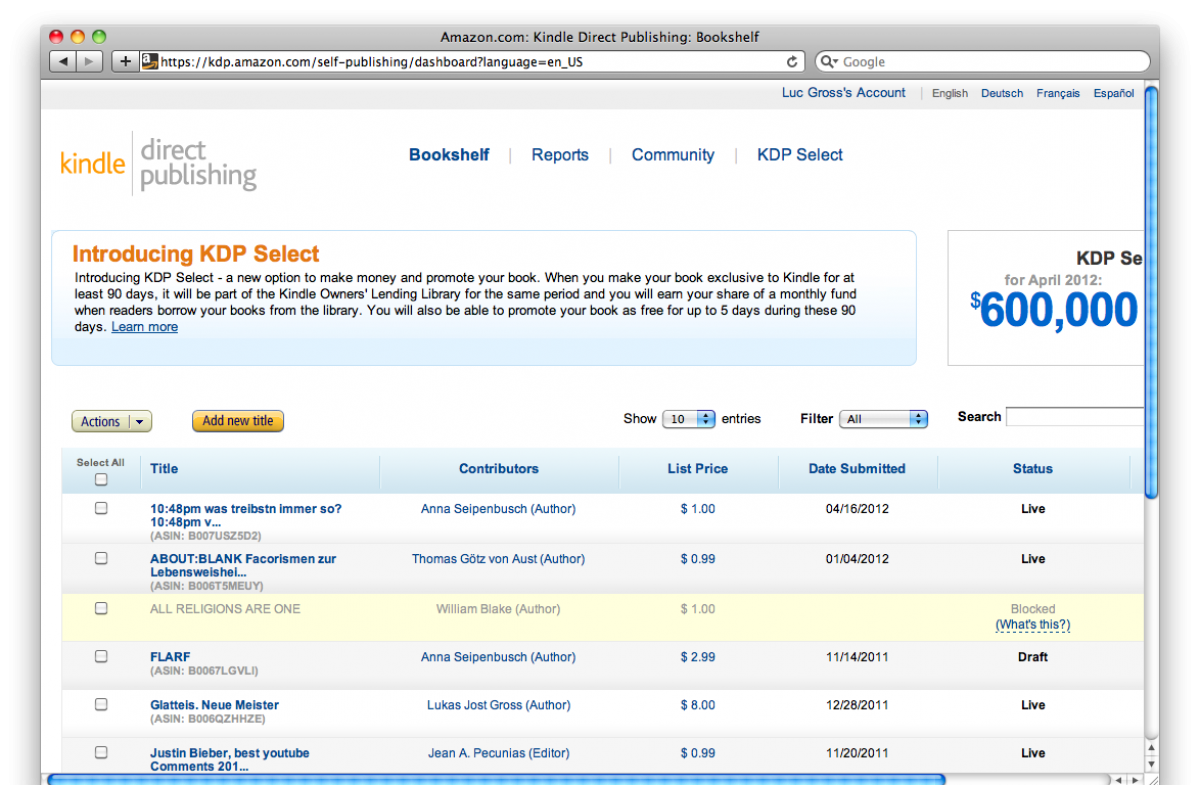This screenshot has width=1200, height=785.
Task: Go to the Reports tab
Action: [x=560, y=155]
